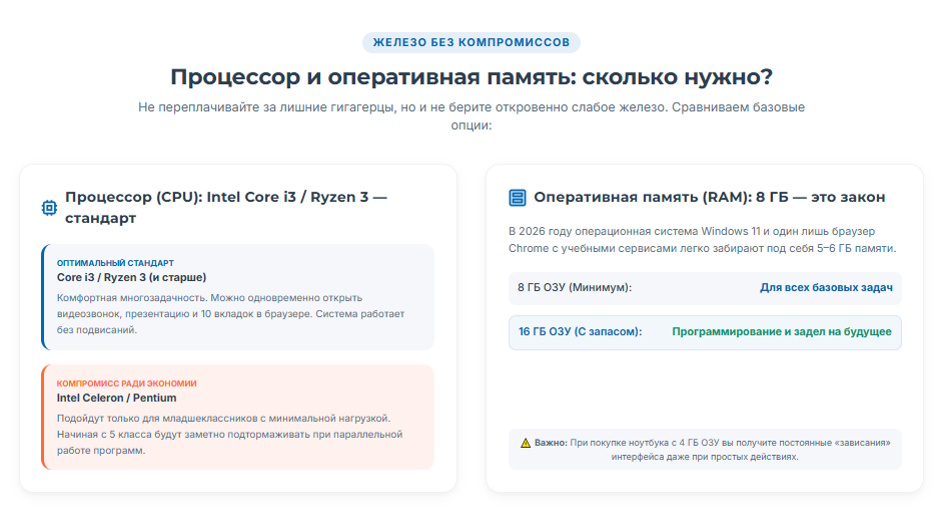940x513 pixels.
Task: Select the '16 ГБ ОЗУ (С запасом)' row
Action: point(705,332)
